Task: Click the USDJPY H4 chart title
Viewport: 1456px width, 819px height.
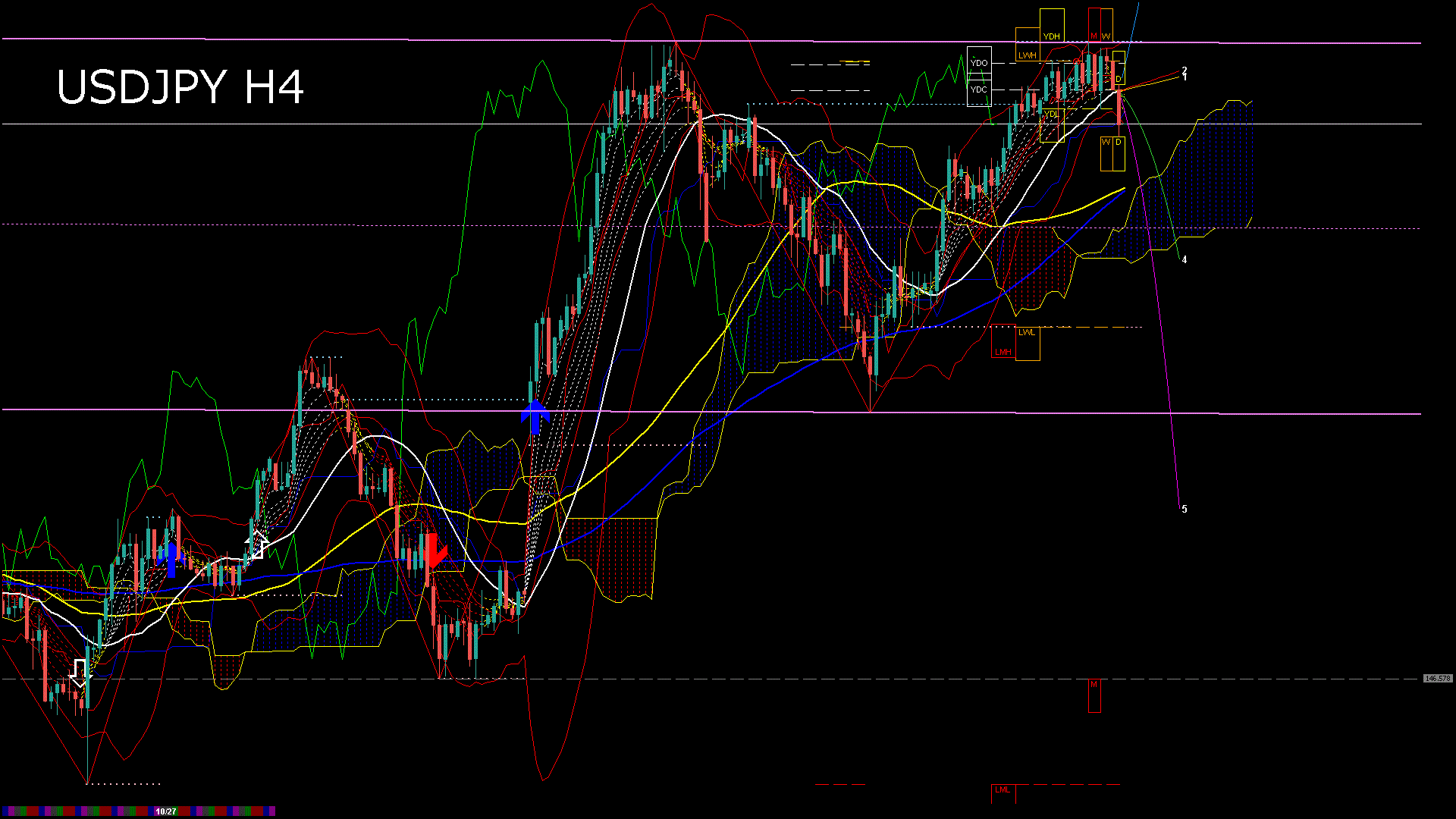Action: pyautogui.click(x=180, y=87)
